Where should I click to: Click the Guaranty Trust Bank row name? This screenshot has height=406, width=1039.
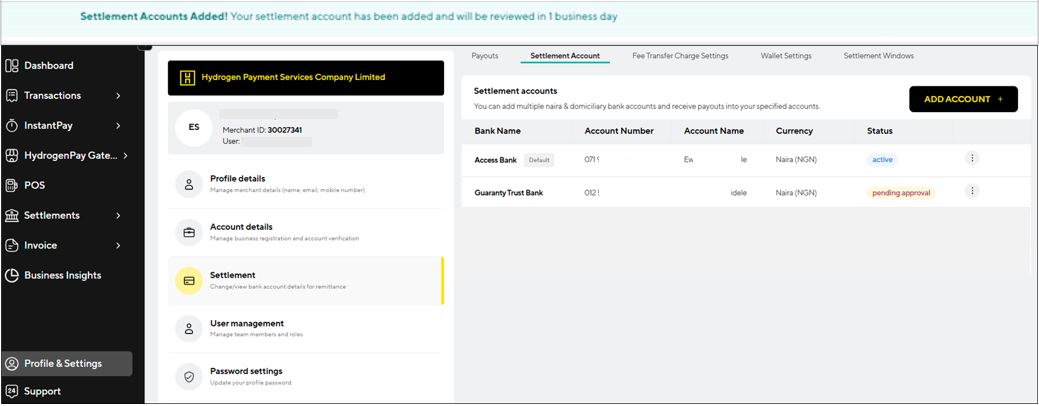point(509,193)
